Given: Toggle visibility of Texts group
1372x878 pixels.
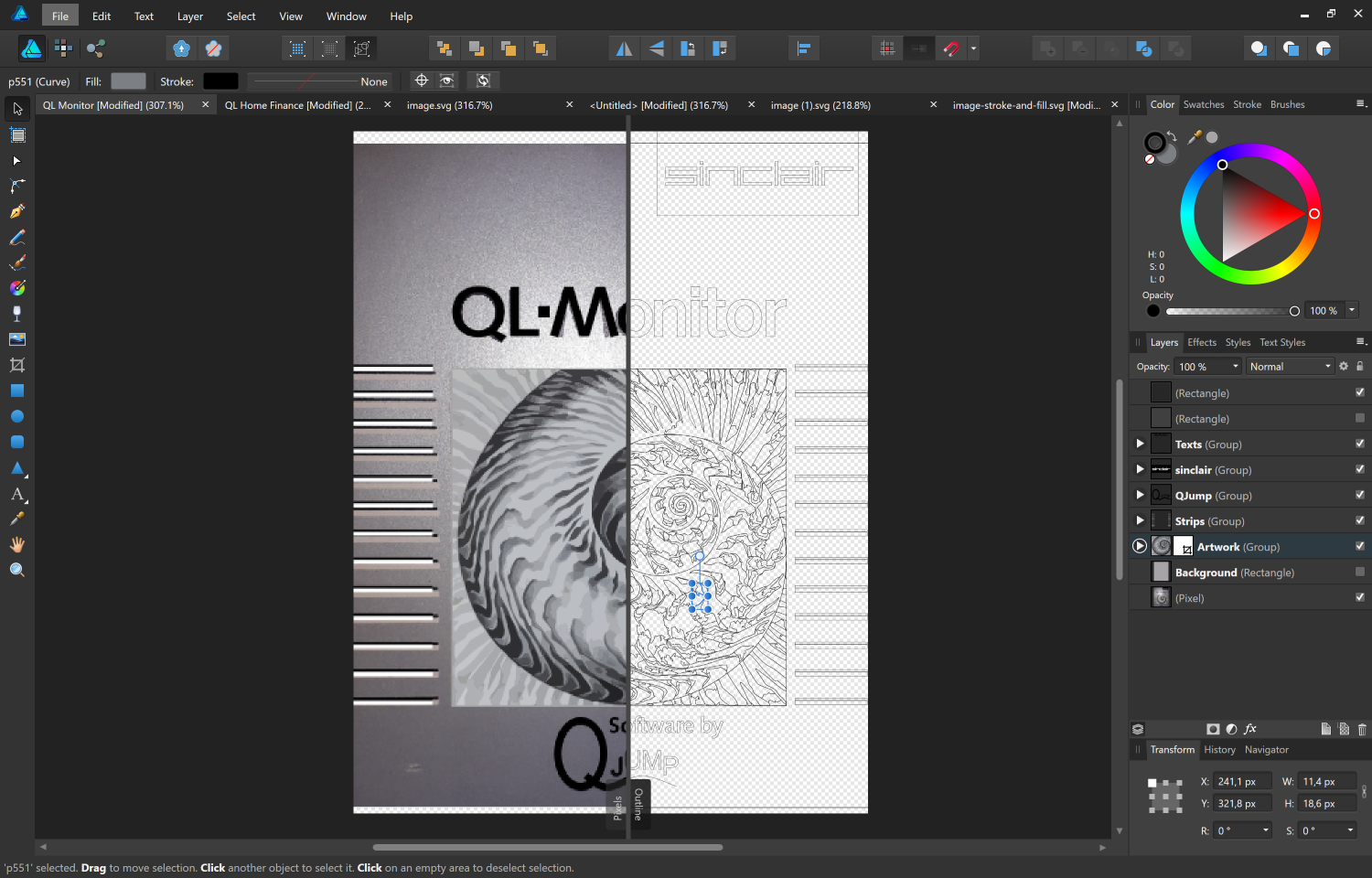Looking at the screenshot, I should coord(1360,444).
